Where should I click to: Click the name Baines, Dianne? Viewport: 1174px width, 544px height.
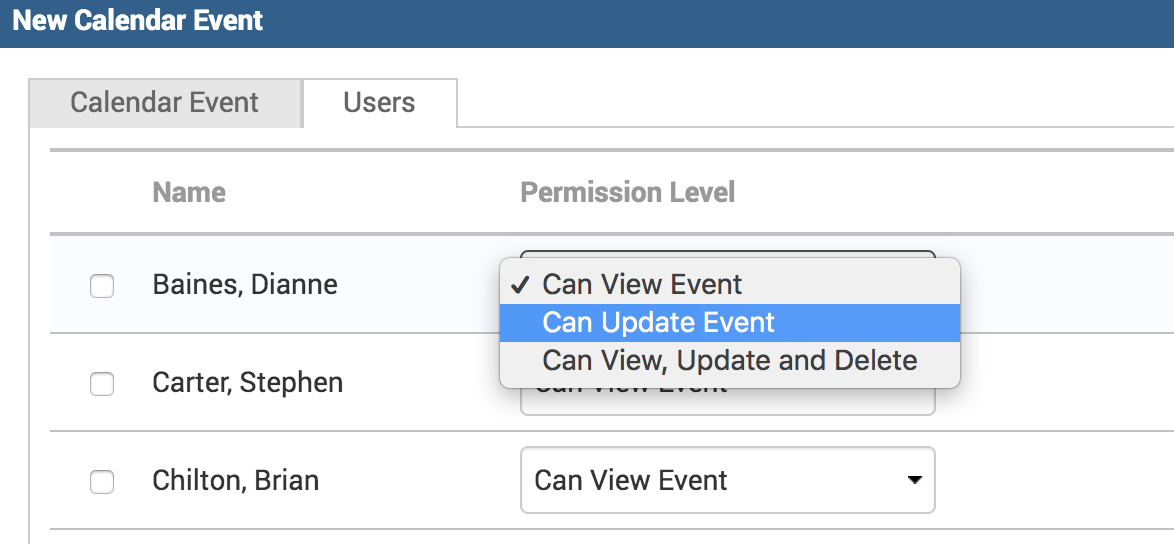[x=245, y=285]
